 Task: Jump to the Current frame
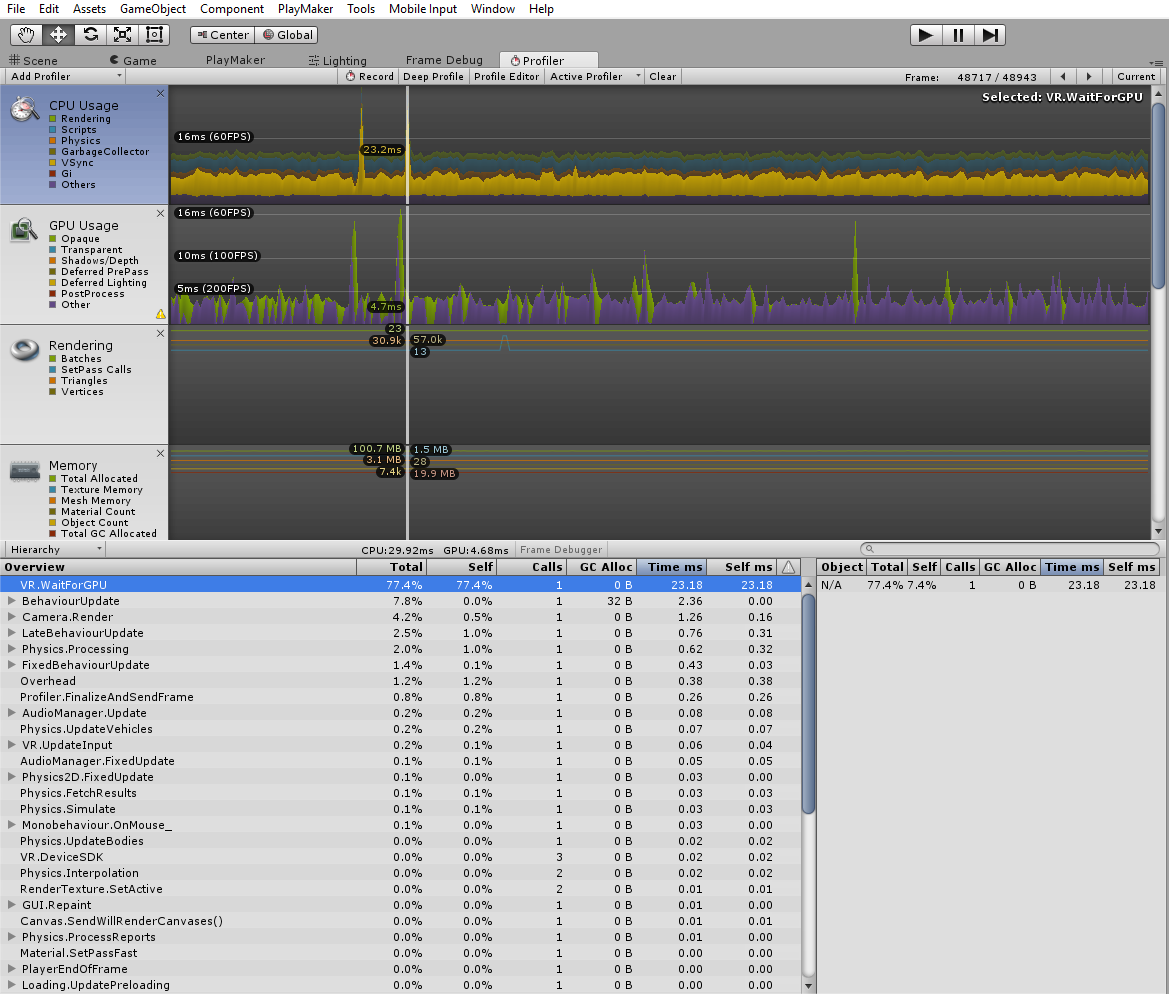coord(1136,75)
